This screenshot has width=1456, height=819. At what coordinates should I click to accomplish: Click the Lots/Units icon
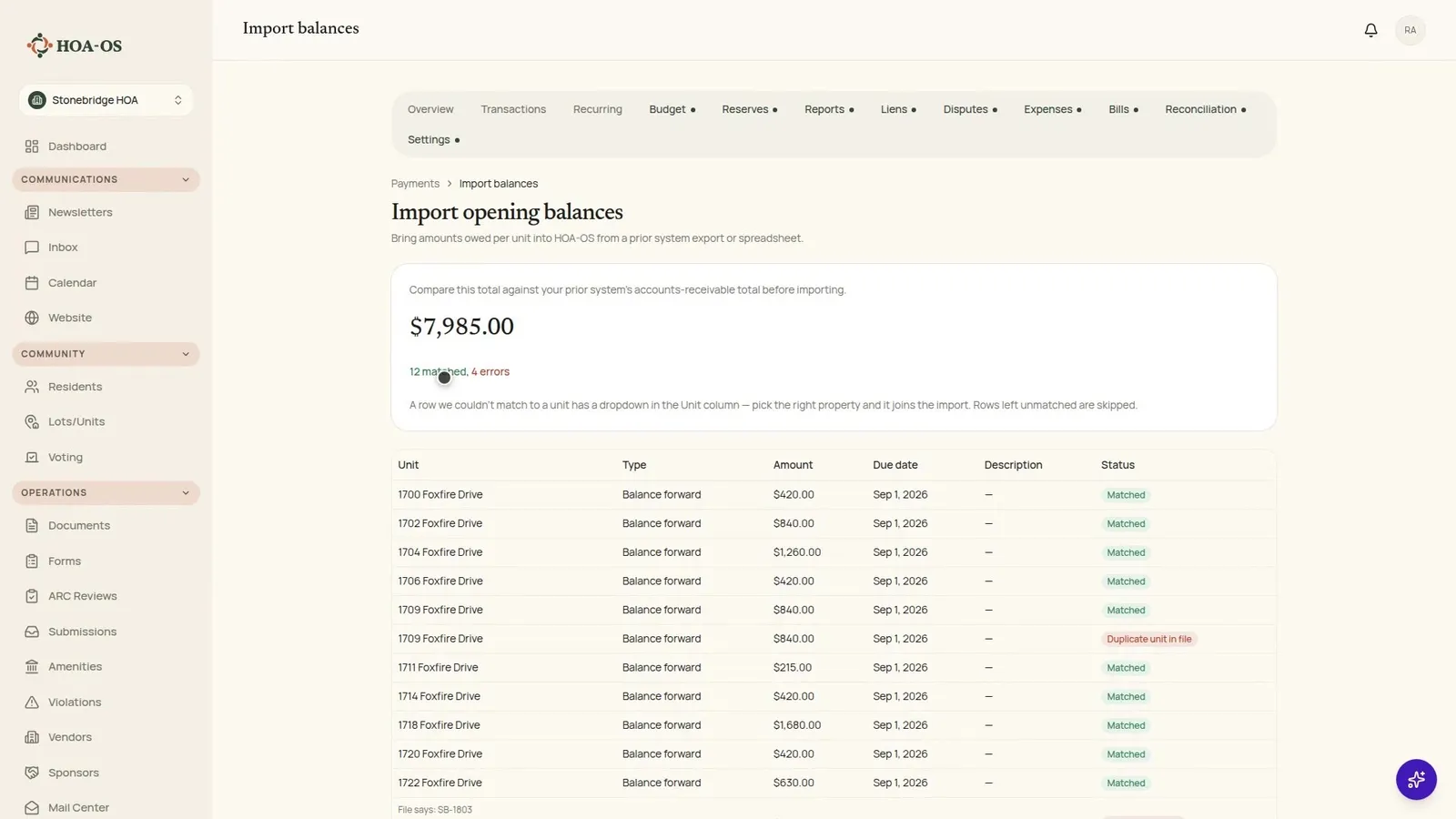pyautogui.click(x=32, y=422)
